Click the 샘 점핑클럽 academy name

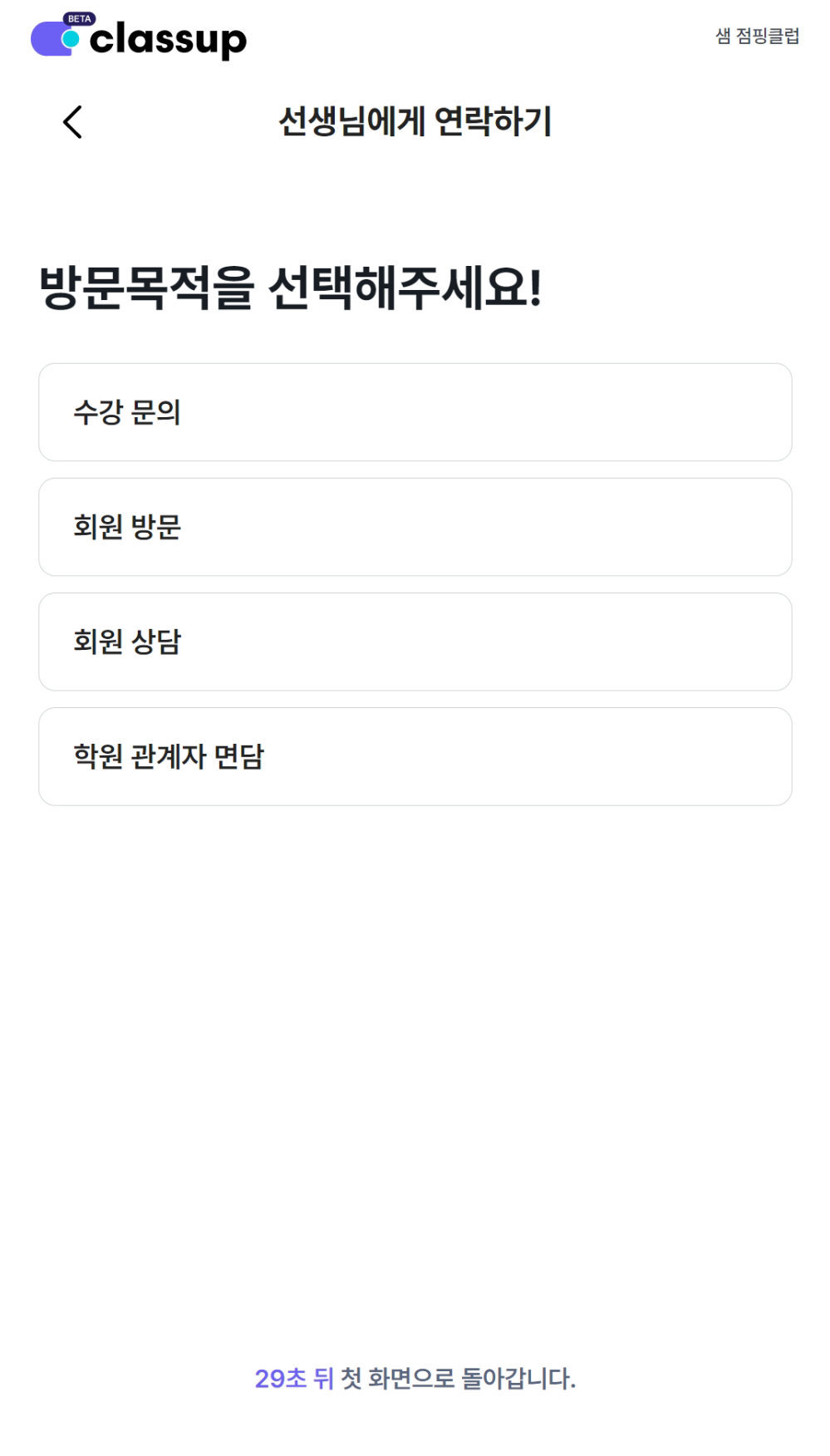757,36
